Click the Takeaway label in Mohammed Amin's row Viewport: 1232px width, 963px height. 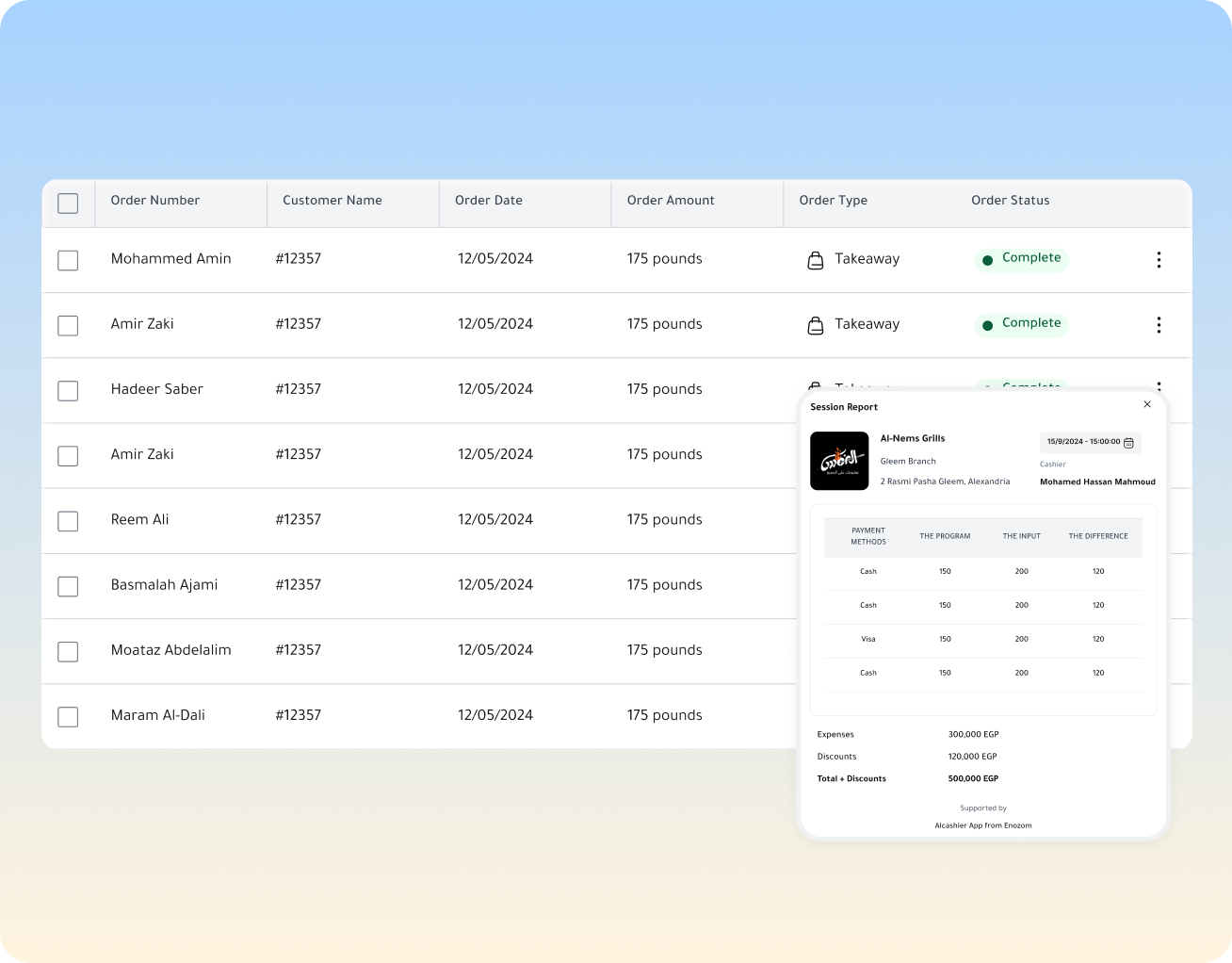pyautogui.click(x=867, y=259)
